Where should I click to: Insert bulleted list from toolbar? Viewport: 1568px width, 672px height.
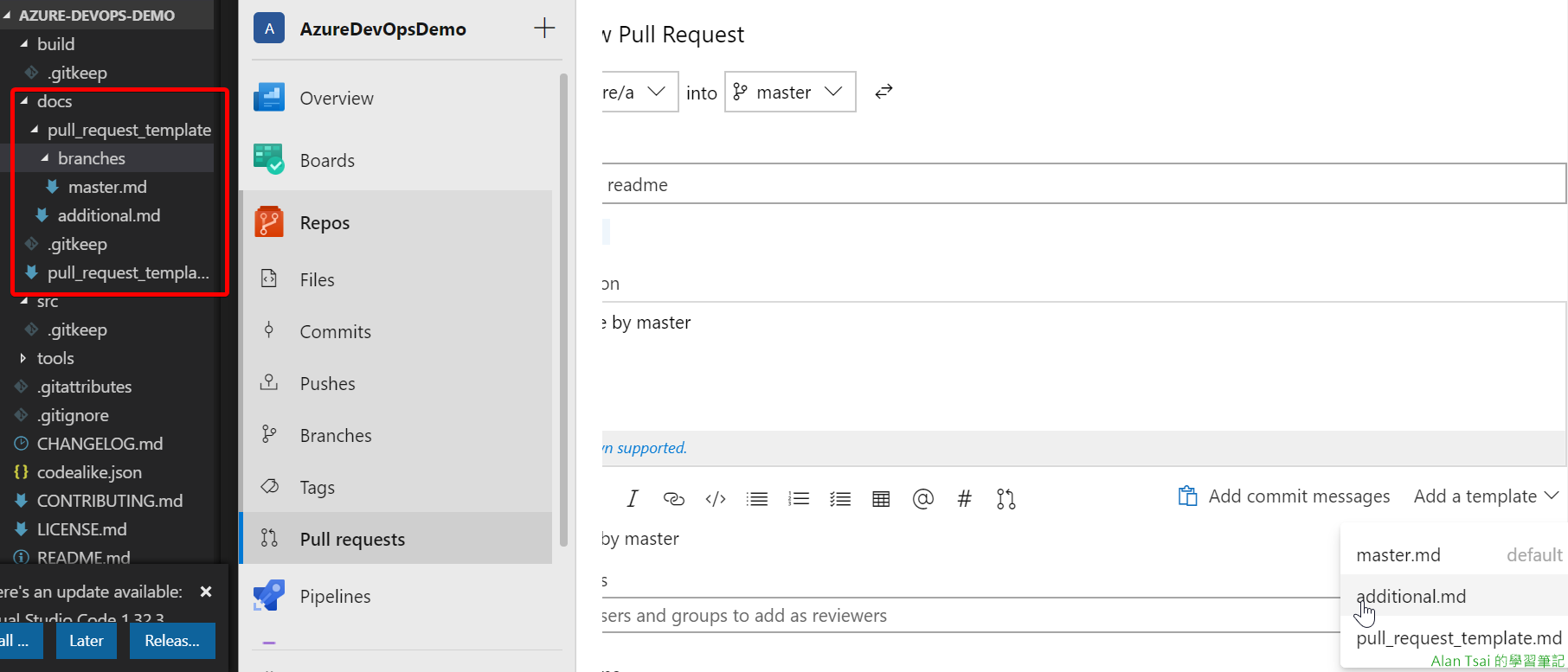point(757,498)
